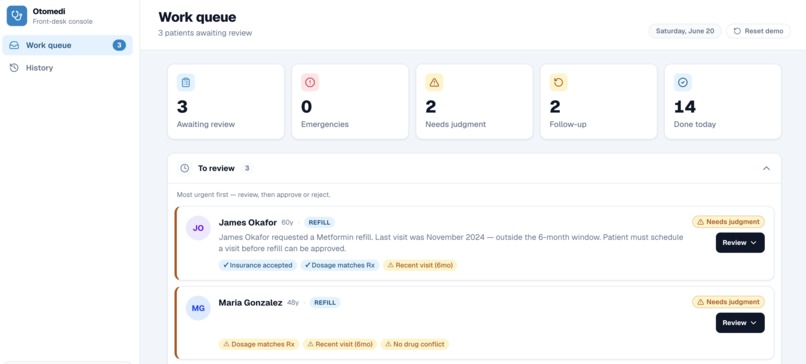Click Needs judgment badge on Maria Gonzalez

click(728, 302)
